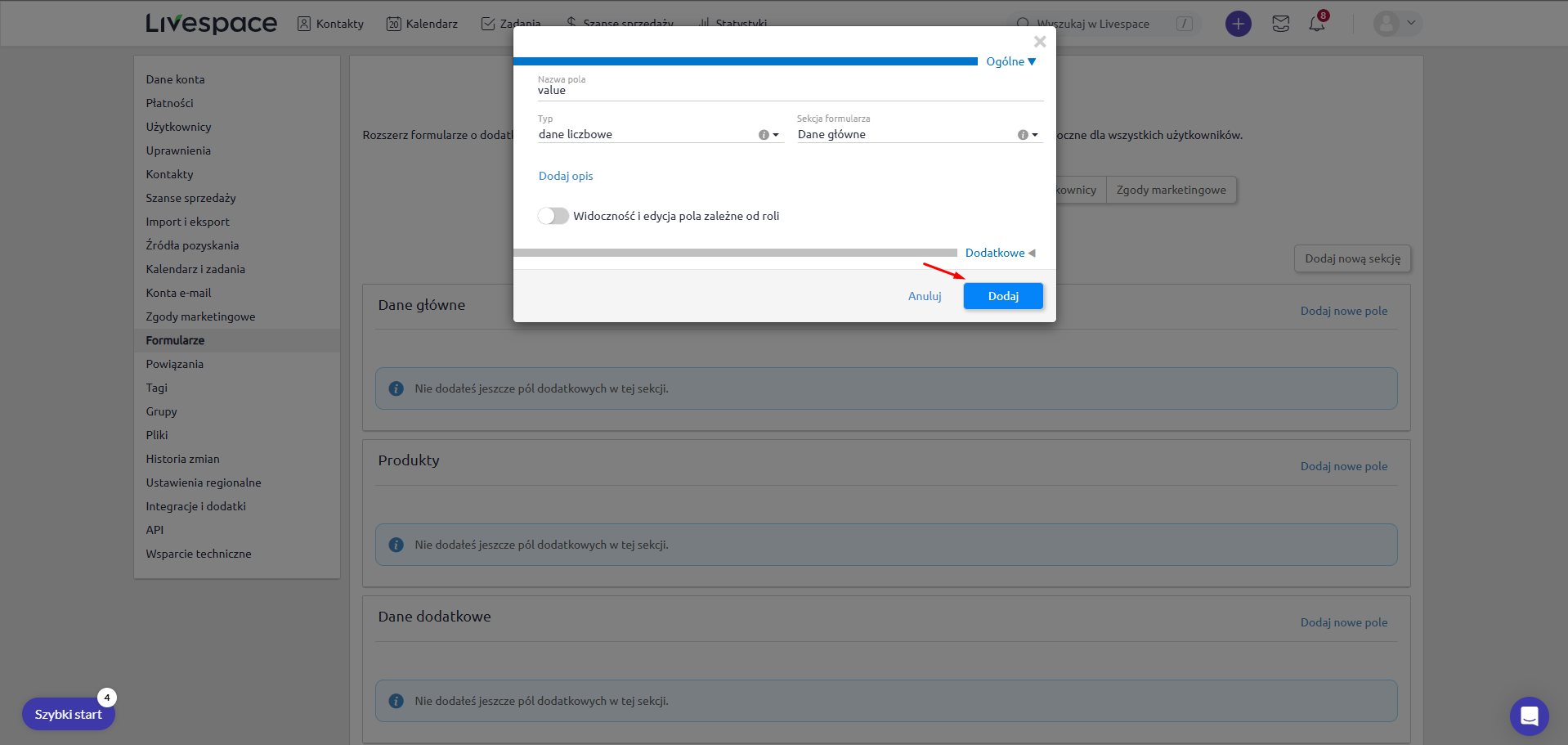This screenshot has width=1568, height=745.
Task: Collapse the Ogólne section
Action: pyautogui.click(x=1010, y=61)
